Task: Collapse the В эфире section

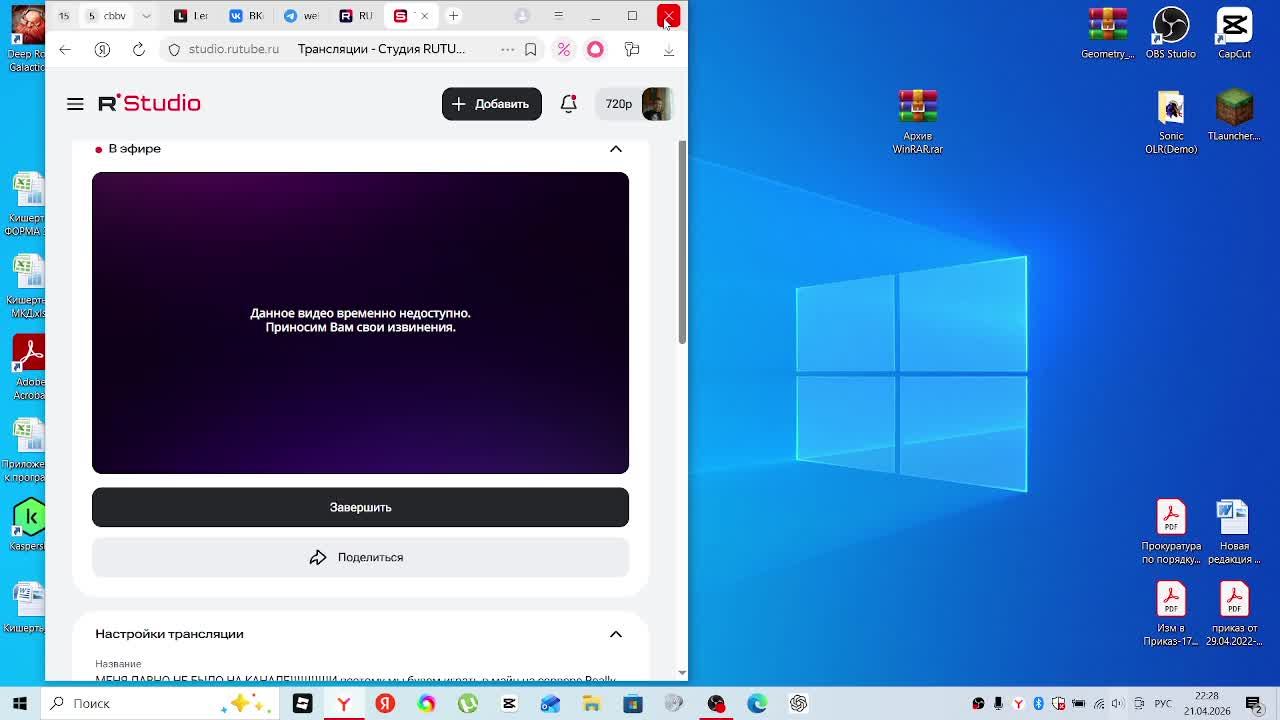Action: pos(616,149)
